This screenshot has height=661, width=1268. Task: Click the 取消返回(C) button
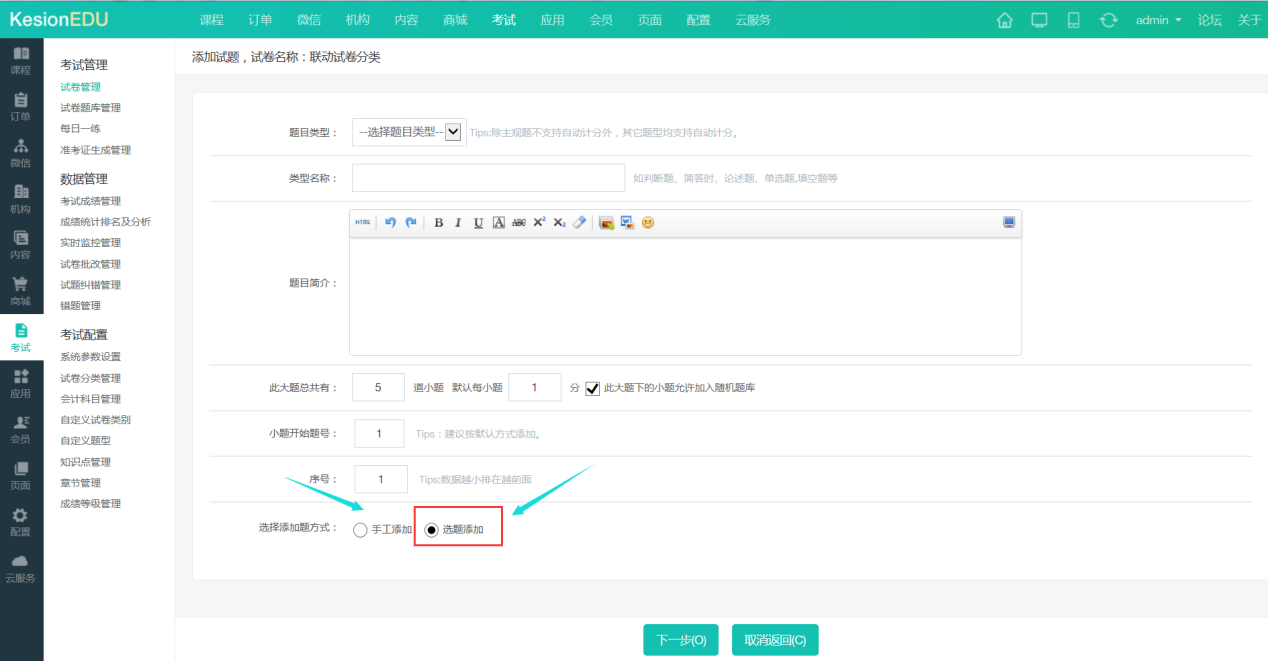click(x=774, y=640)
